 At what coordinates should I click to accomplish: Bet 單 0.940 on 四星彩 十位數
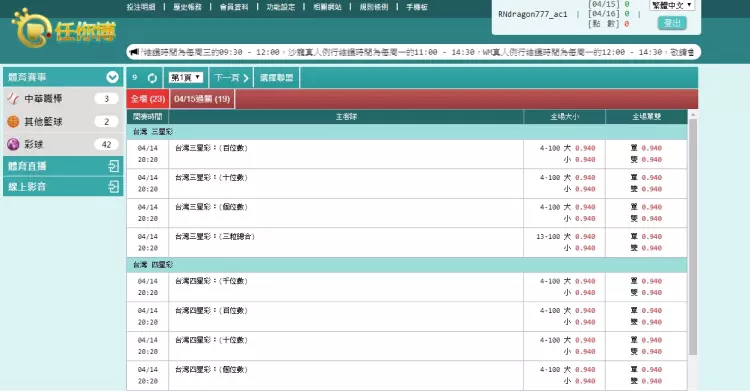(x=651, y=340)
